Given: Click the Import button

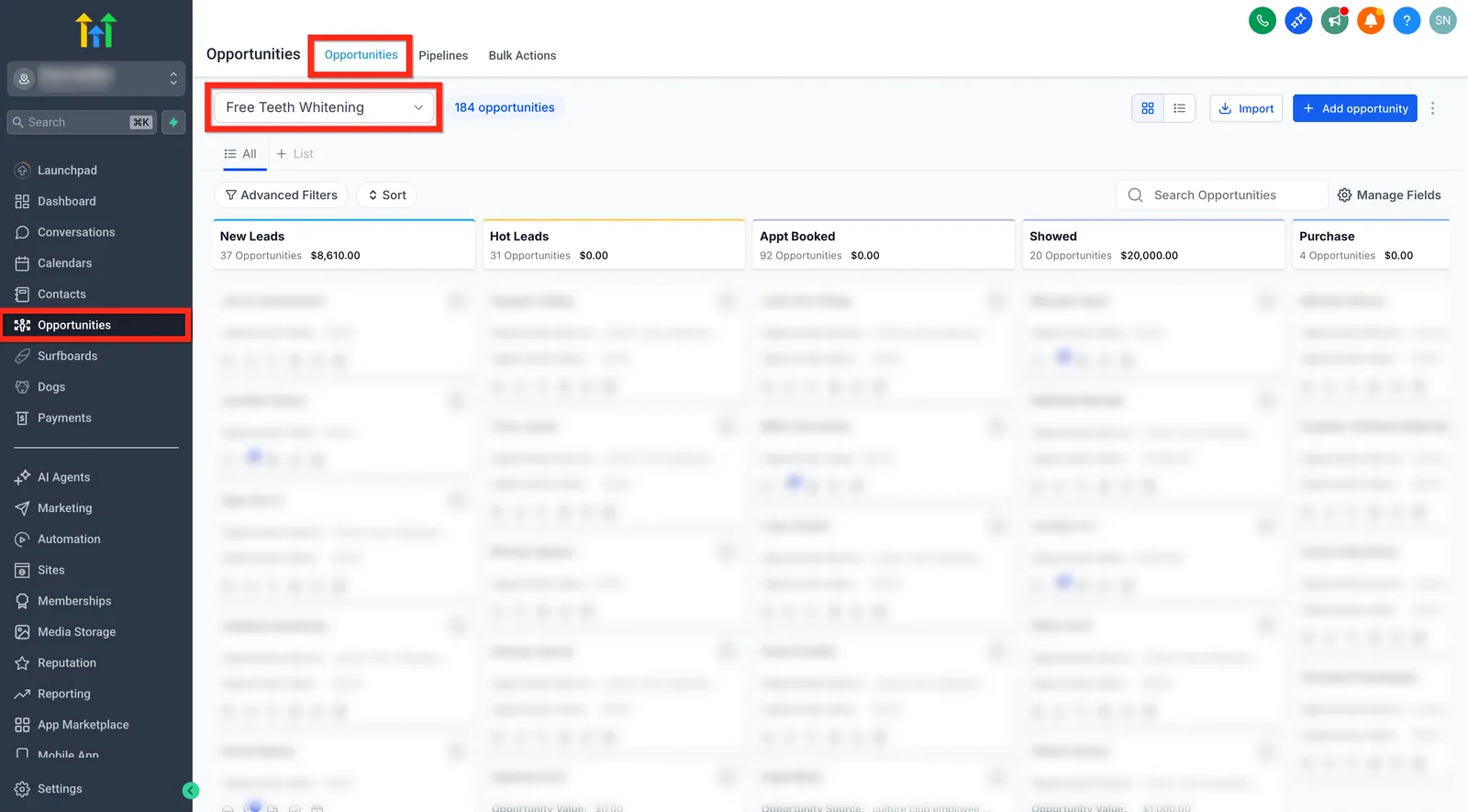Looking at the screenshot, I should pyautogui.click(x=1245, y=108).
